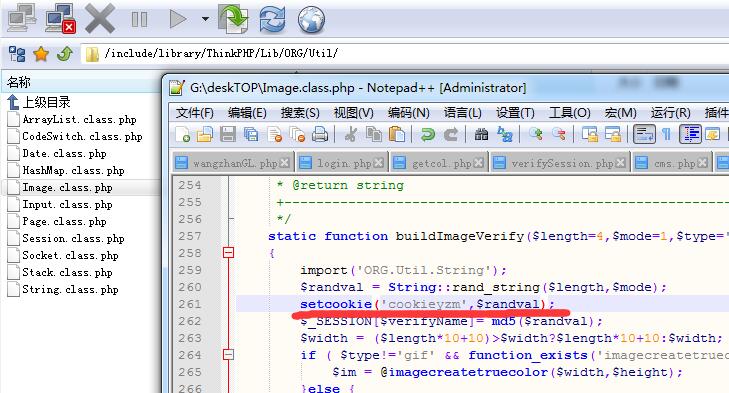729x393 pixels.
Task: Click the disconnect computers icon with red X
Action: (x=60, y=19)
